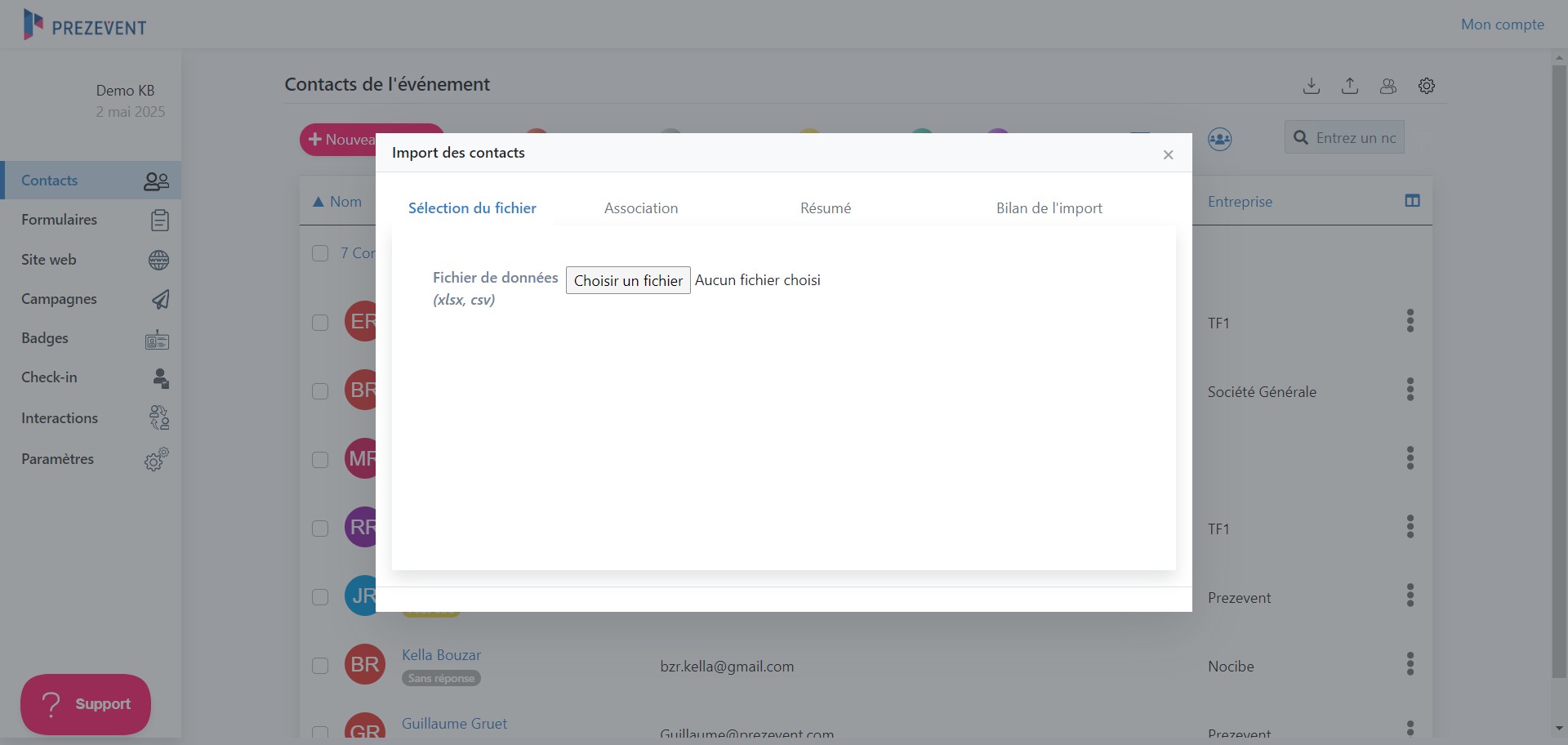The height and width of the screenshot is (745, 1568).
Task: Sort contacts by the Nom column
Action: tap(337, 202)
